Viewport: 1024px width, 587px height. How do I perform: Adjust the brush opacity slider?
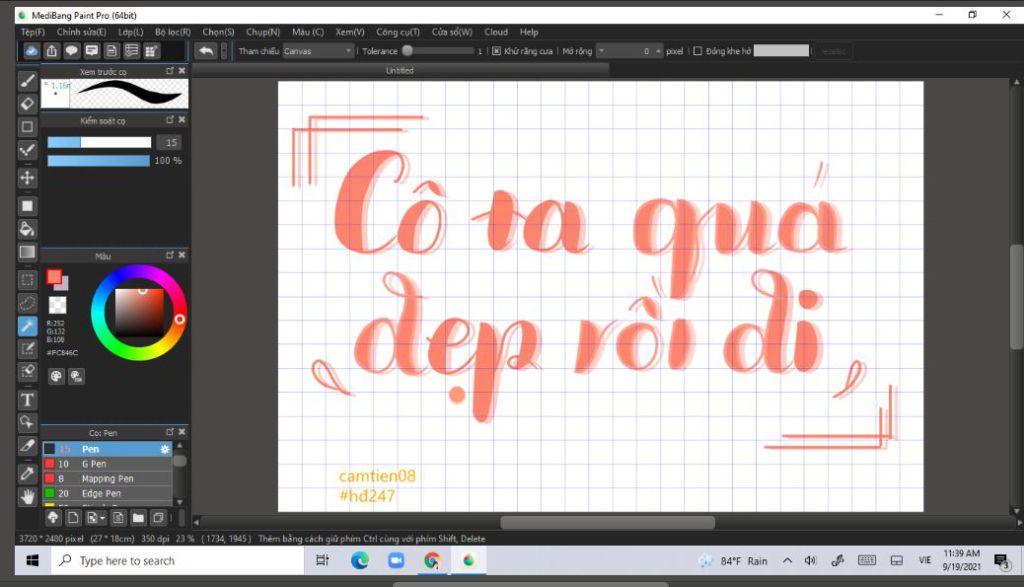[x=99, y=161]
